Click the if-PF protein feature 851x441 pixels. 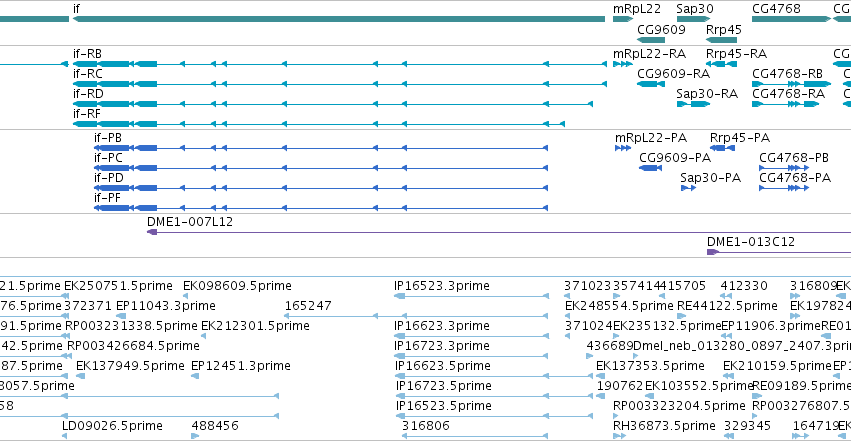[321, 208]
